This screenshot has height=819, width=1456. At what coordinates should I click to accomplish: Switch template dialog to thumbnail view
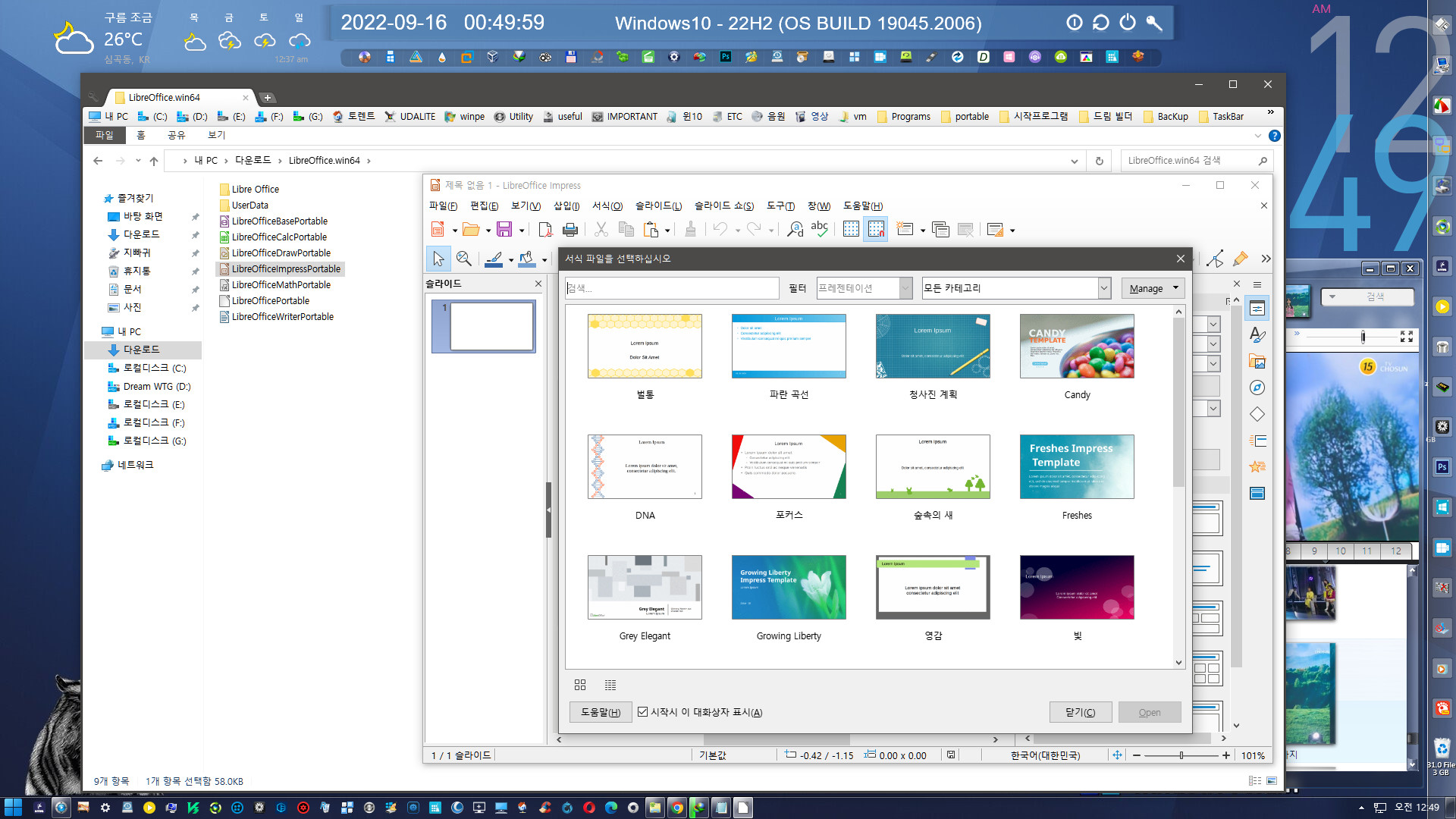point(580,685)
